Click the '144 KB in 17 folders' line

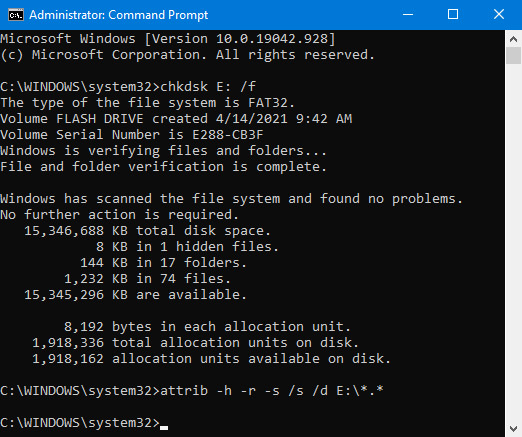(163, 263)
